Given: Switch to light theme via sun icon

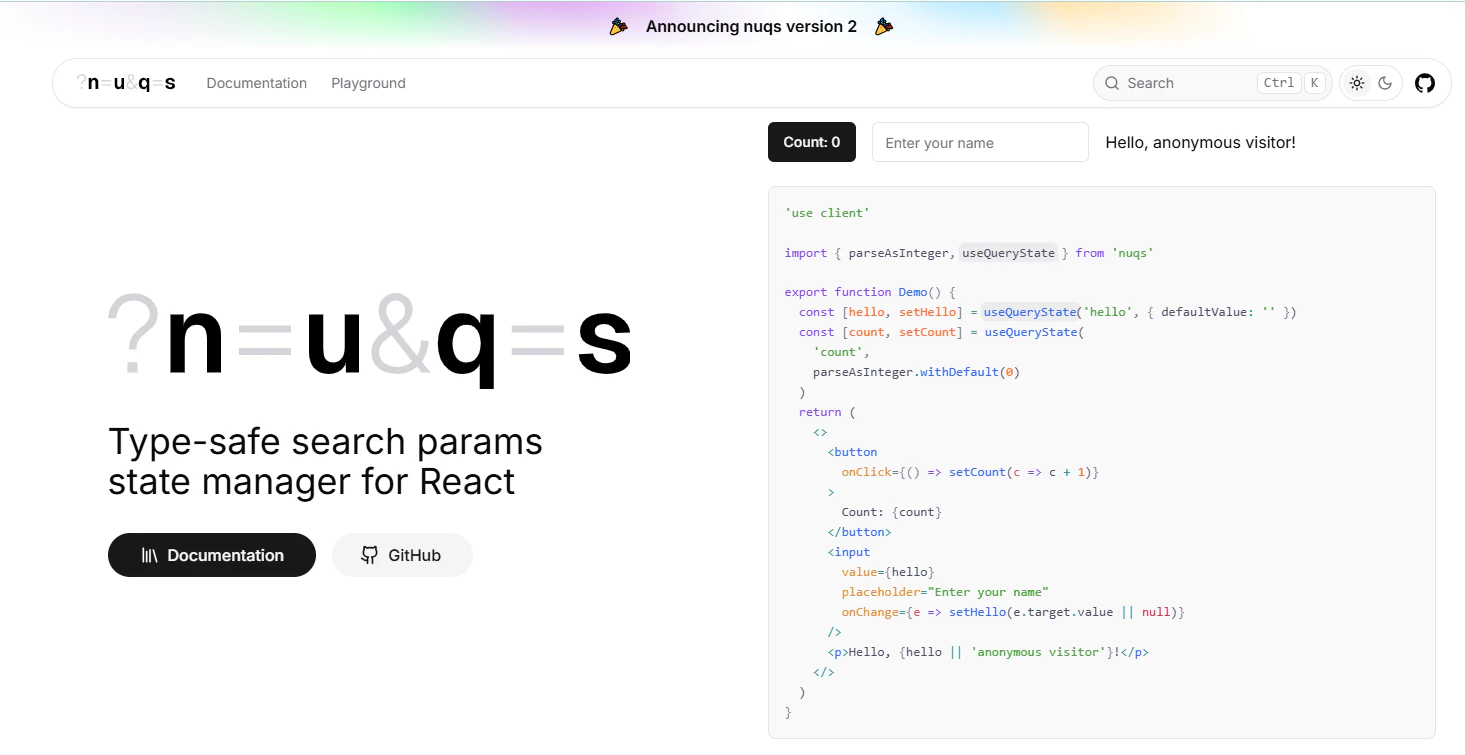Looking at the screenshot, I should coord(1357,83).
